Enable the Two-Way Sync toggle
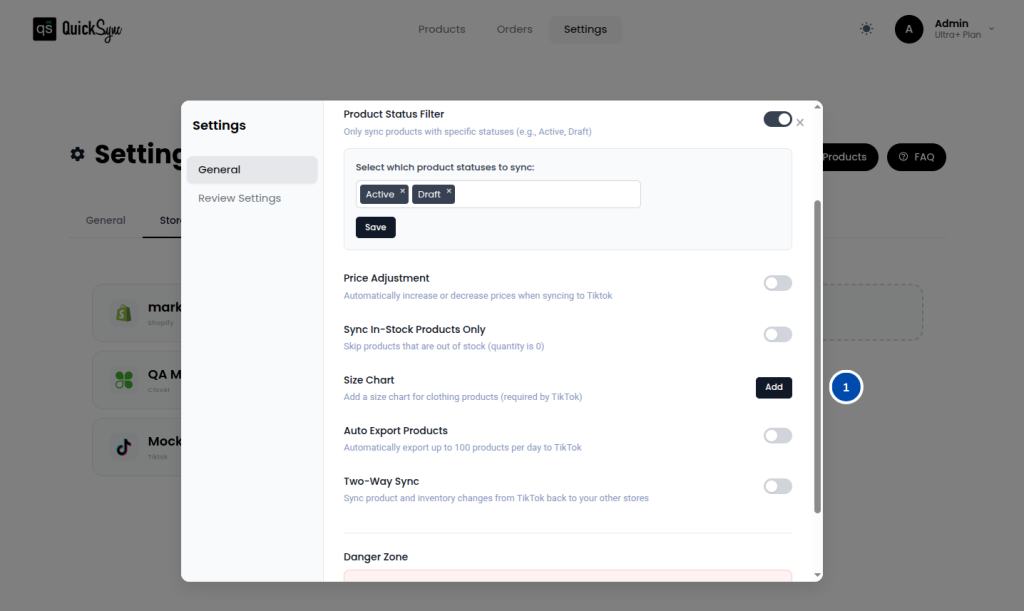The width and height of the screenshot is (1024, 611). point(777,486)
